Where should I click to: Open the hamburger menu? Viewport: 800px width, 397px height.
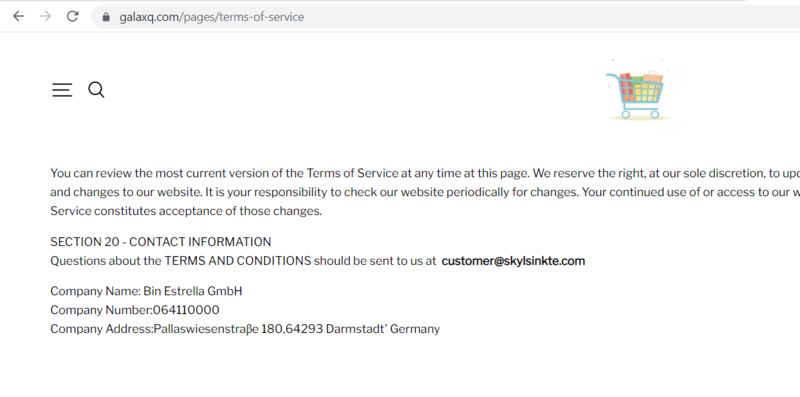pos(62,90)
